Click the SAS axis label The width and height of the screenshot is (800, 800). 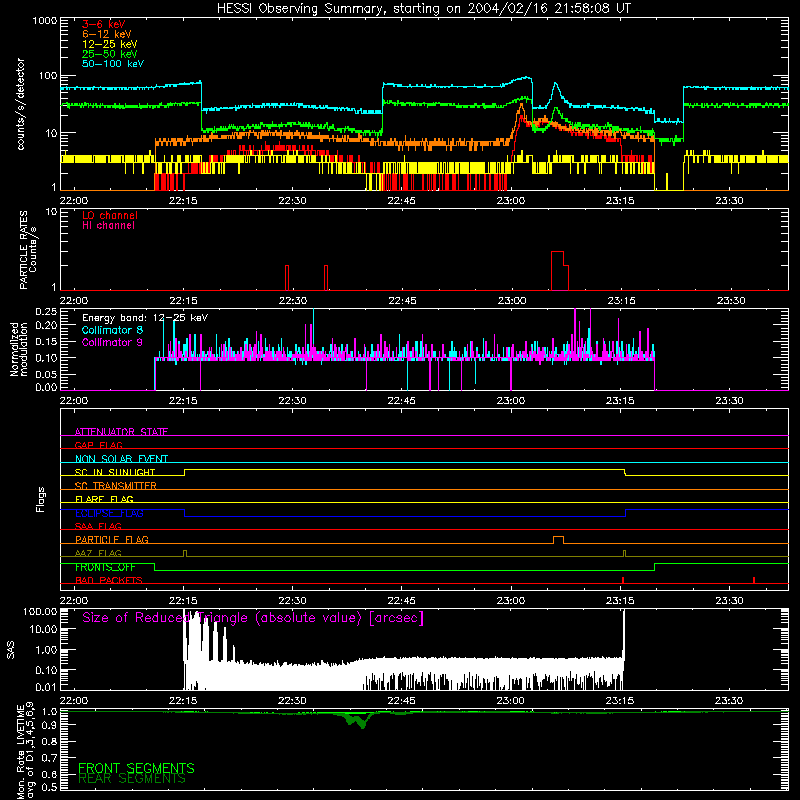coord(10,650)
